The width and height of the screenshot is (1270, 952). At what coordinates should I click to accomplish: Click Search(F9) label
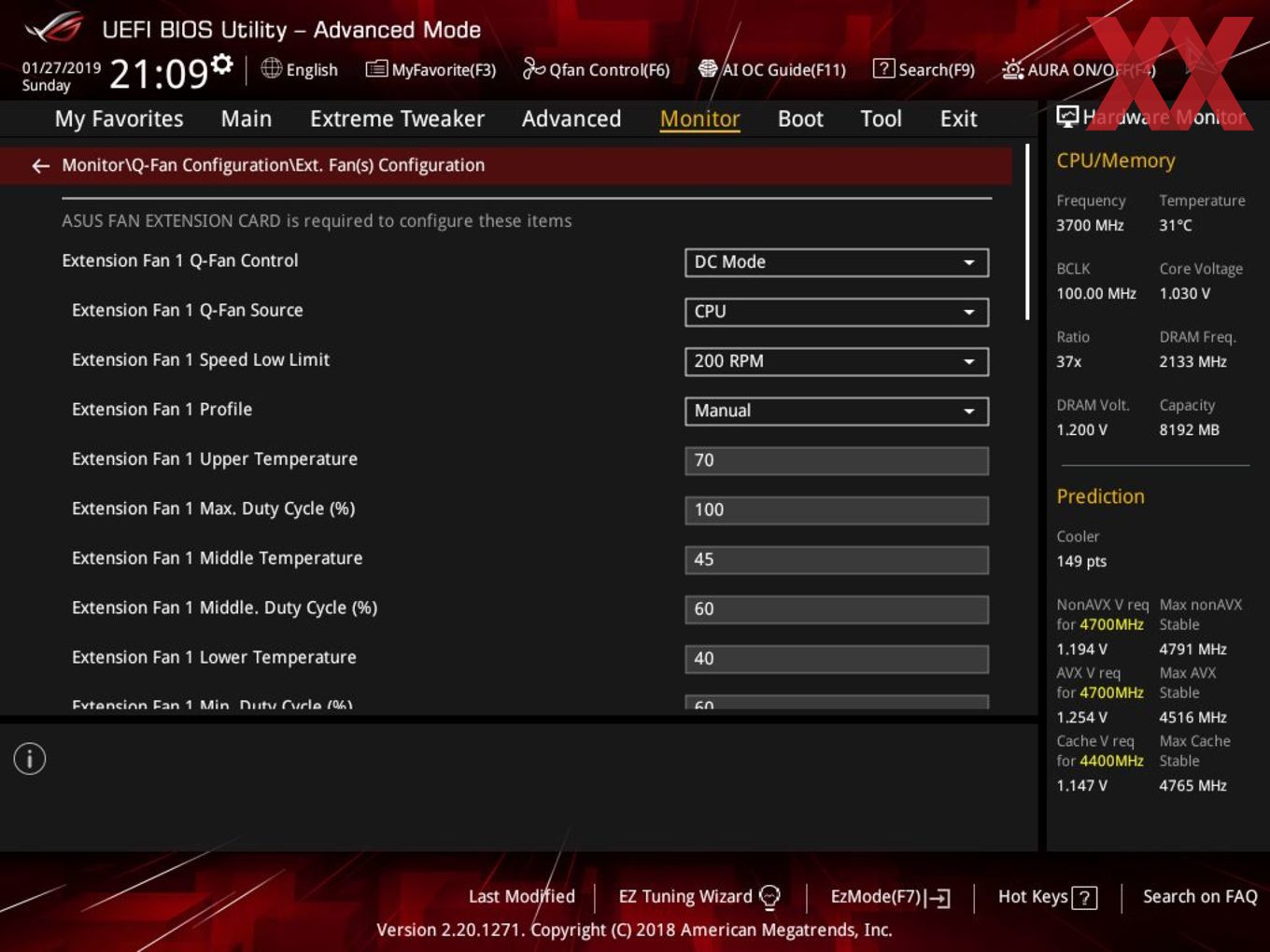pyautogui.click(x=937, y=70)
